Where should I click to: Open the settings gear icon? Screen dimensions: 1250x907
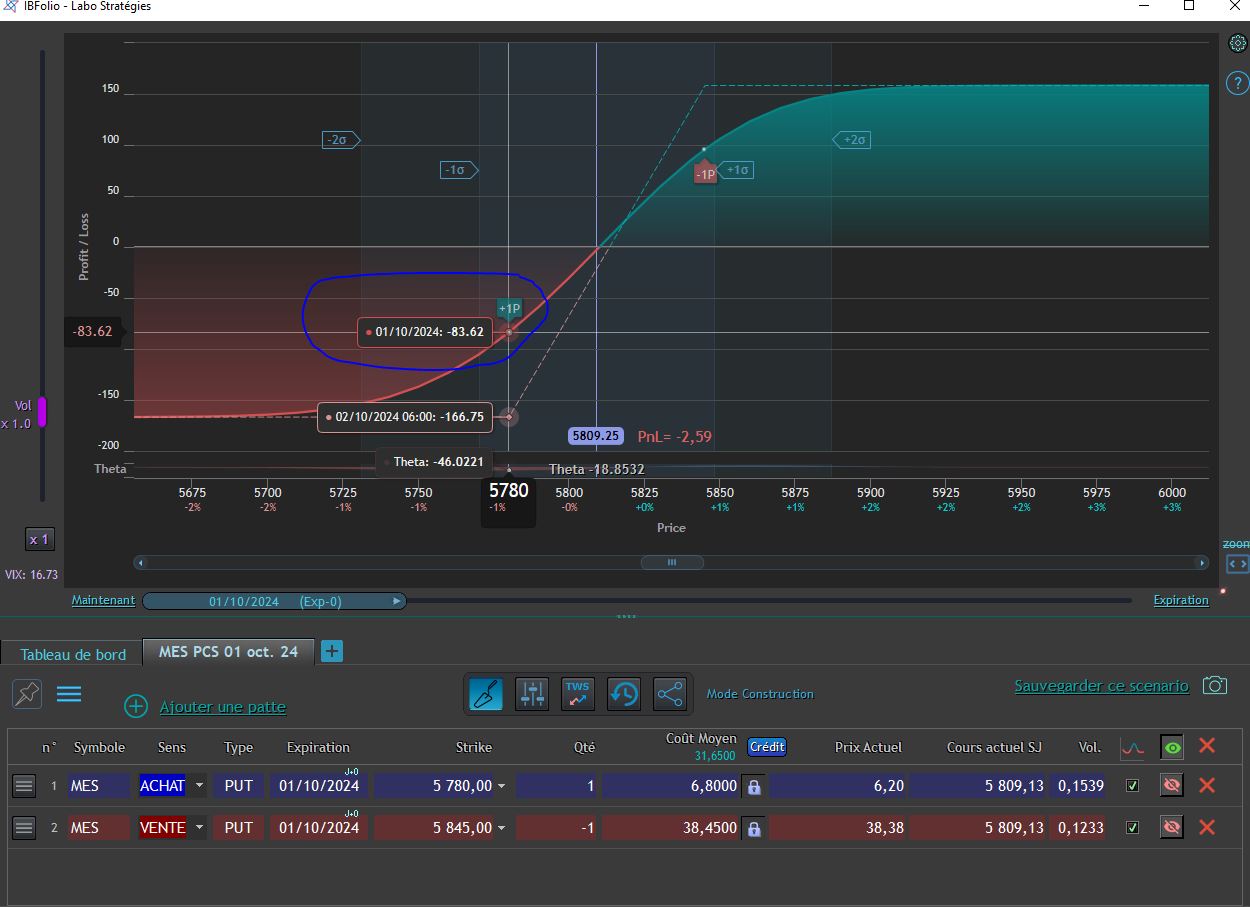coord(1237,43)
